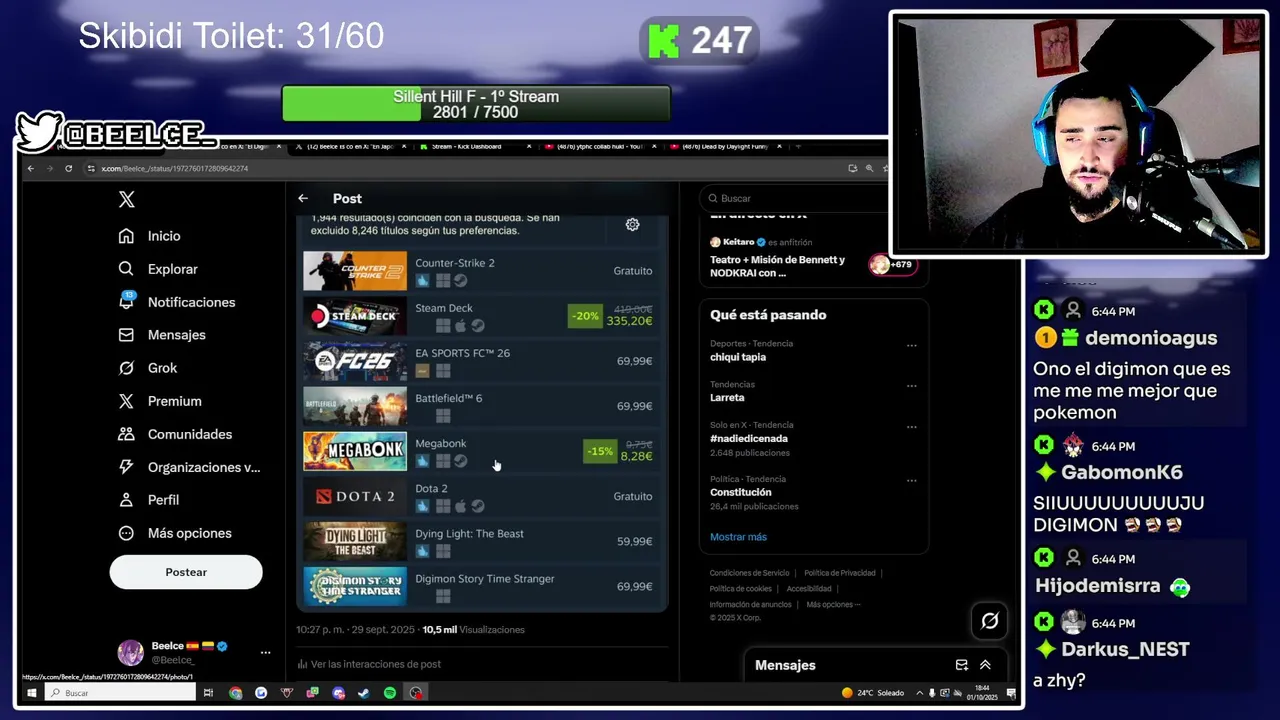Click the Comunidades people icon
The width and height of the screenshot is (1280, 720).
pyautogui.click(x=126, y=434)
